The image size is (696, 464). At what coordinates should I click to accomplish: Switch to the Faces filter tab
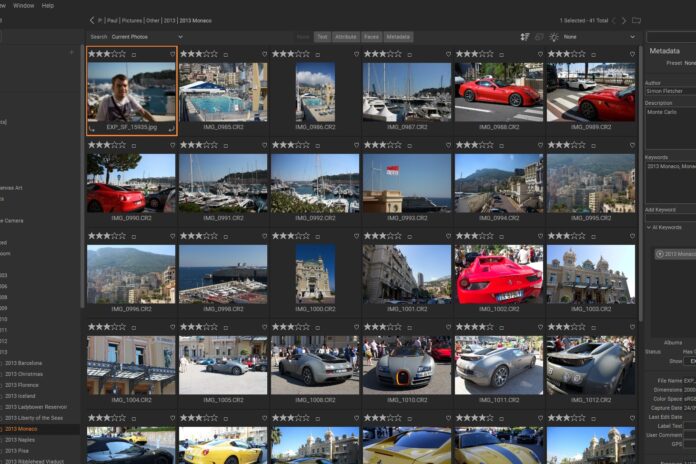tap(372, 37)
